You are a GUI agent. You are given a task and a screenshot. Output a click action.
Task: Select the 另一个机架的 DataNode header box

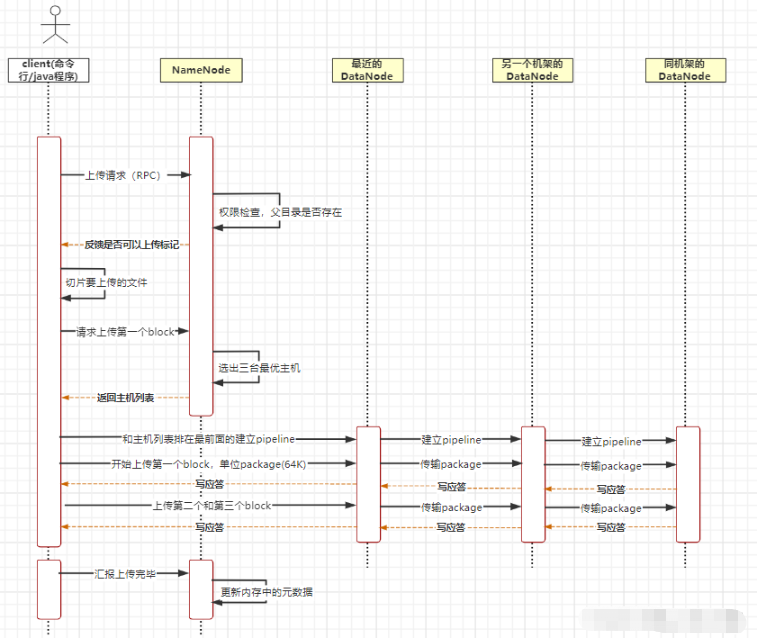click(x=532, y=70)
